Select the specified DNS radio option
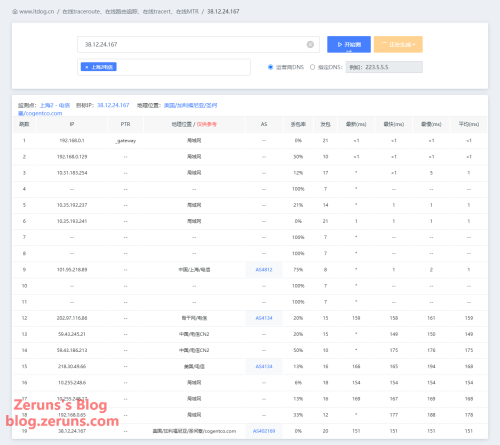 [x=312, y=67]
